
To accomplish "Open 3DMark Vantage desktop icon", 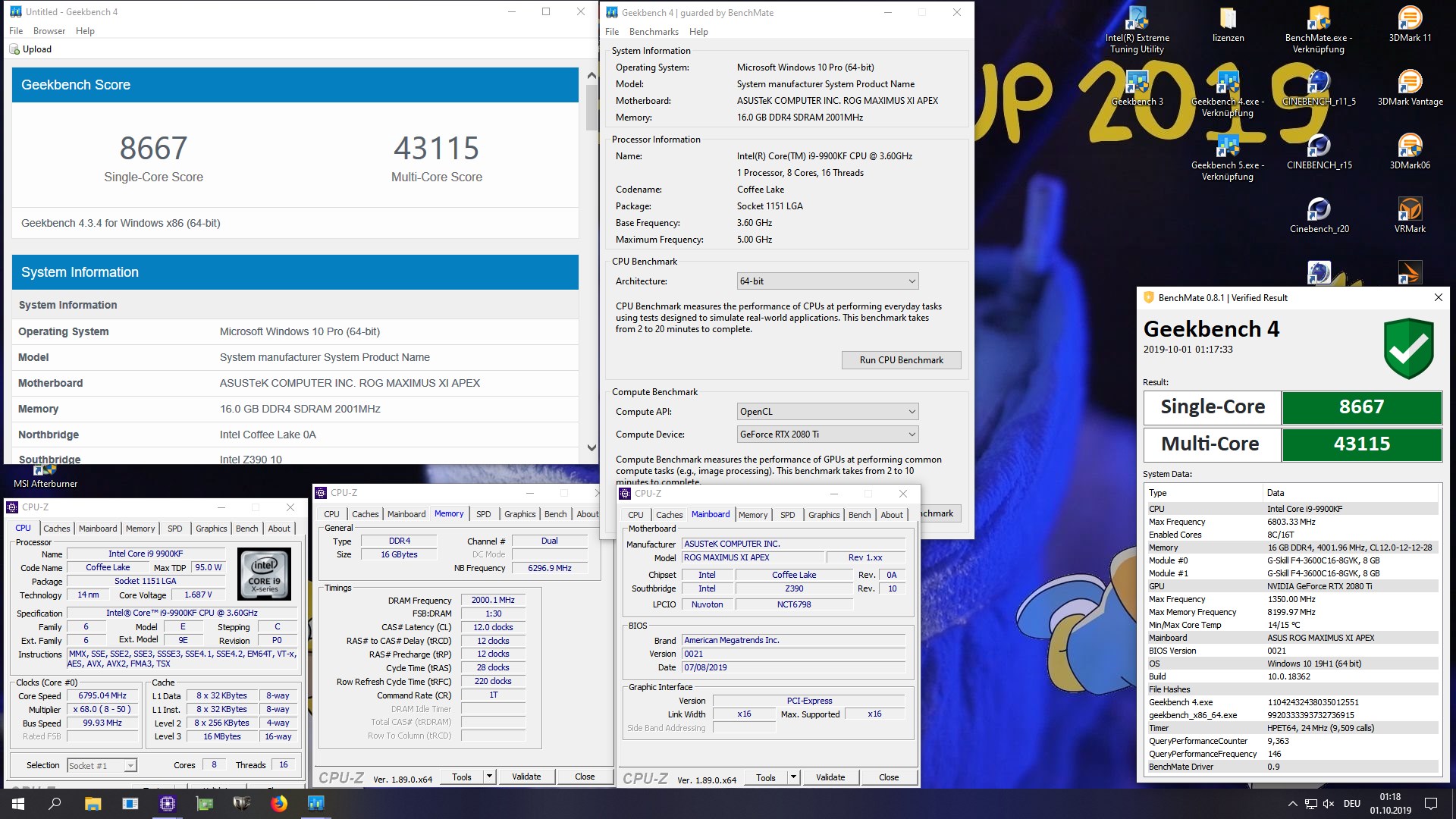I will tap(1410, 88).
